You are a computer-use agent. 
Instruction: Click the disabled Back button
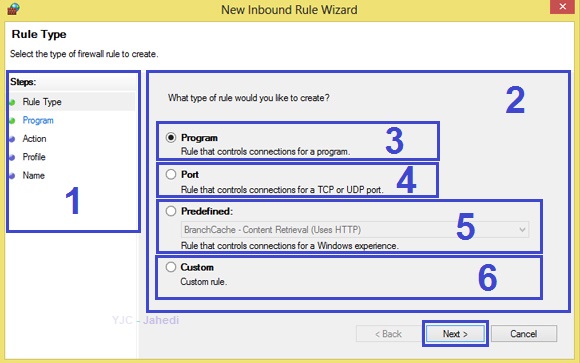pos(388,334)
